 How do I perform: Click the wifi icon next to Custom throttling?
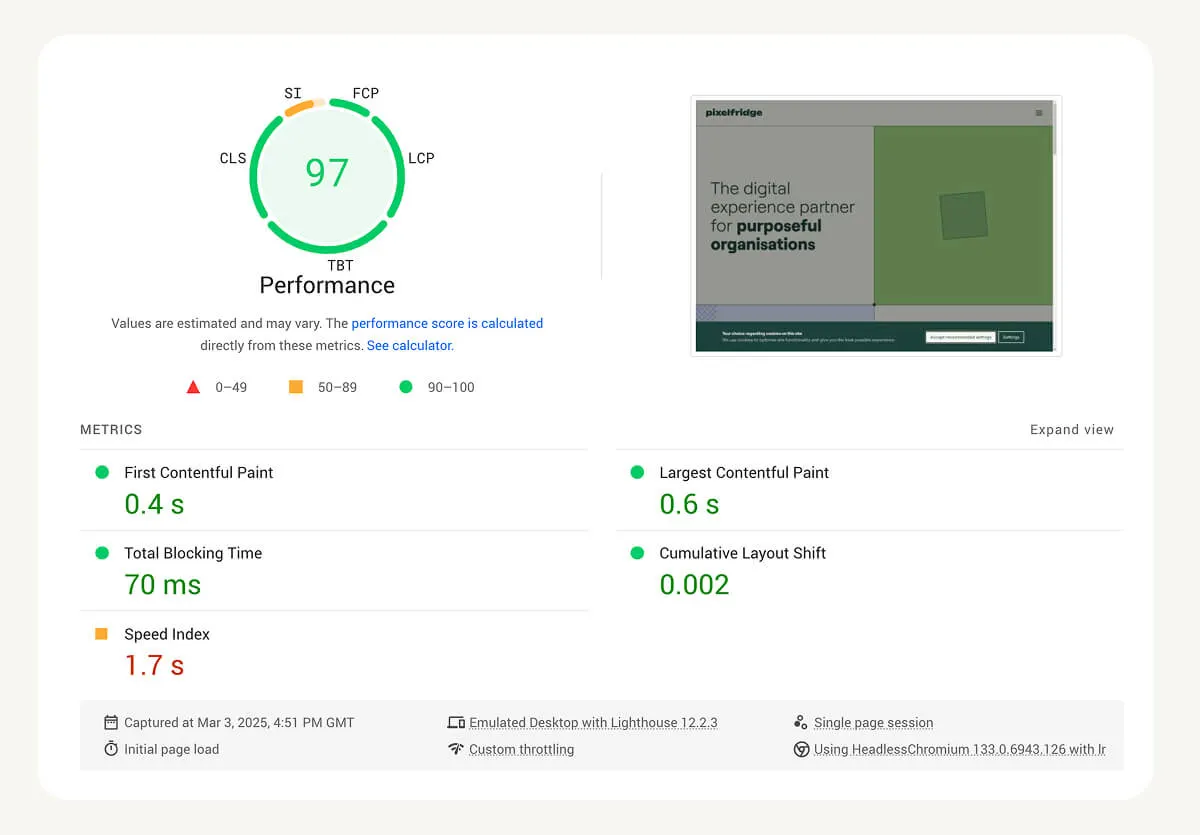[x=456, y=749]
